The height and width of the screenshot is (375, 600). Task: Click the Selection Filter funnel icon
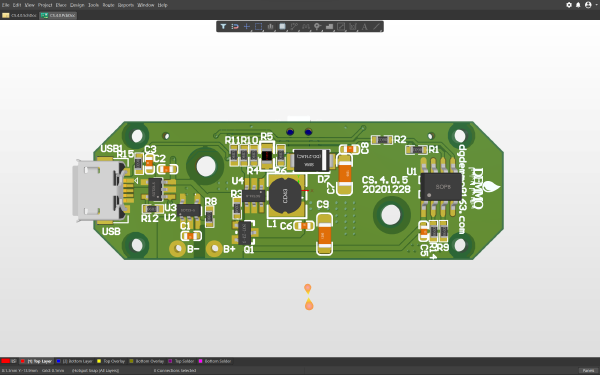tap(223, 26)
